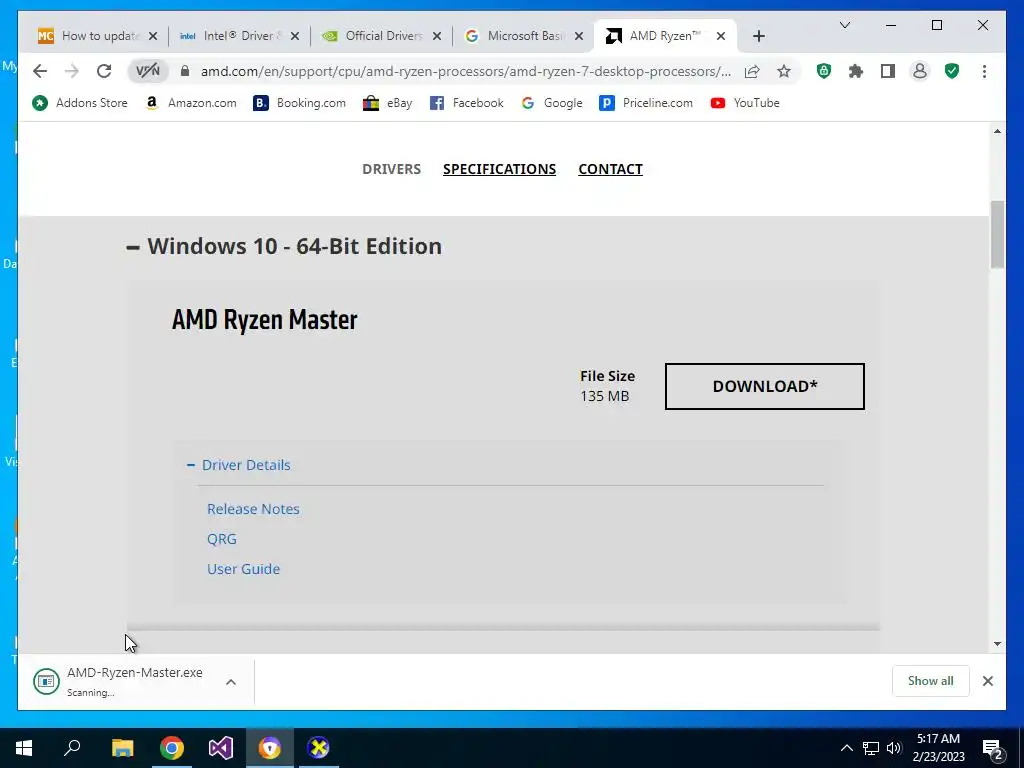
Task: Click the page vertical scrollbar thumb
Action: click(997, 235)
